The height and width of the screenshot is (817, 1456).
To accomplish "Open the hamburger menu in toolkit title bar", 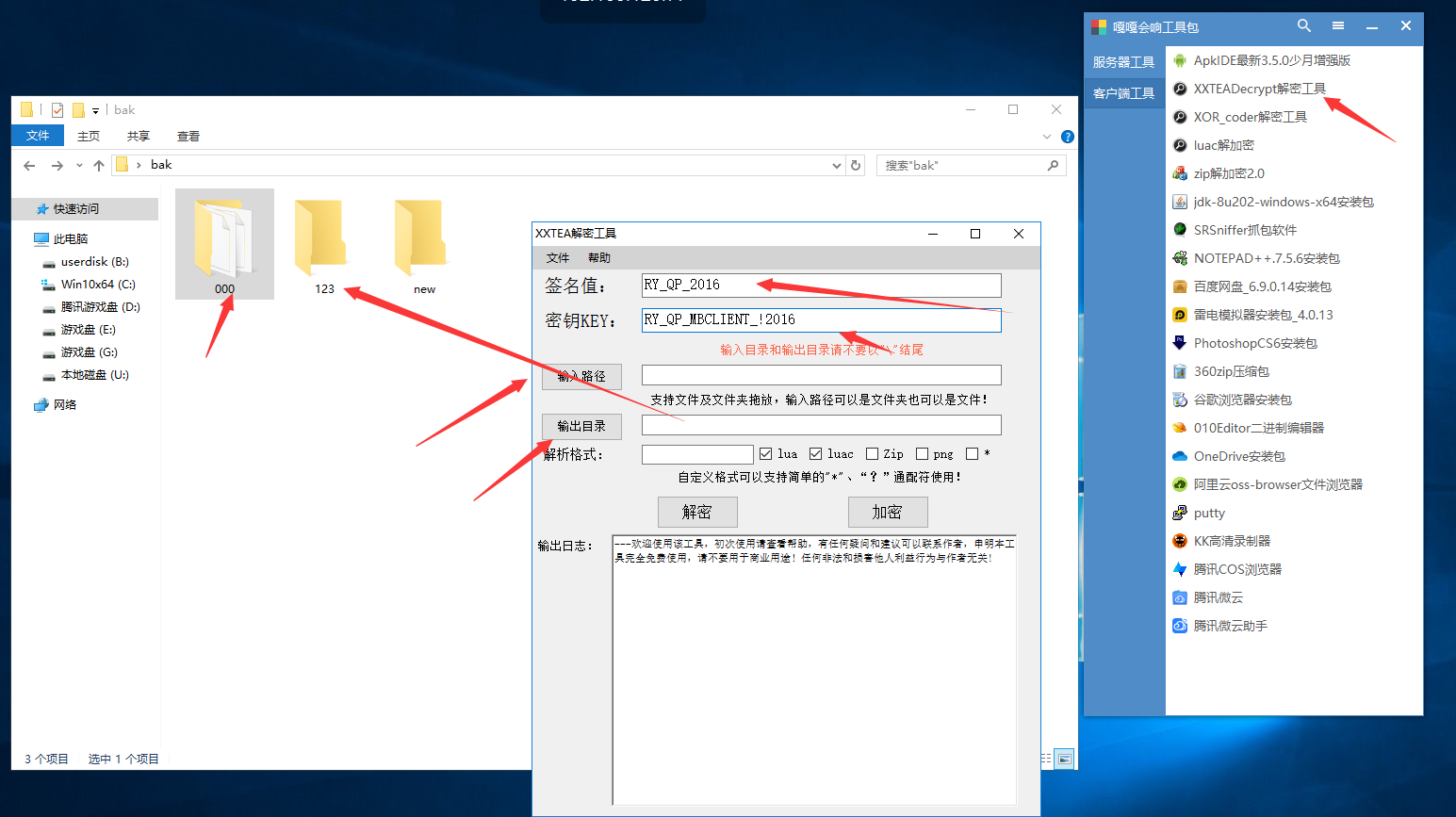I will 1338,26.
